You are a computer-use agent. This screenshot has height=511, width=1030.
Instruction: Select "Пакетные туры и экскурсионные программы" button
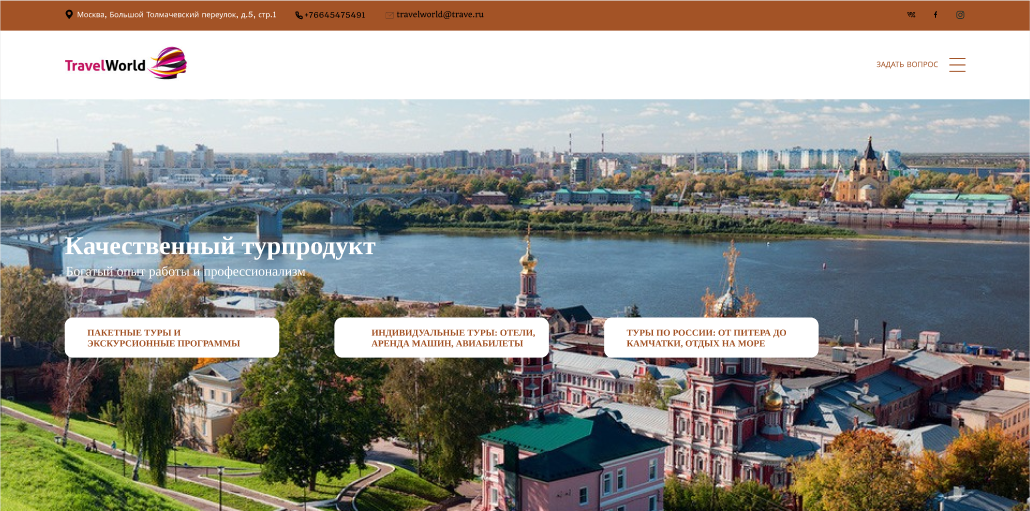pyautogui.click(x=172, y=338)
